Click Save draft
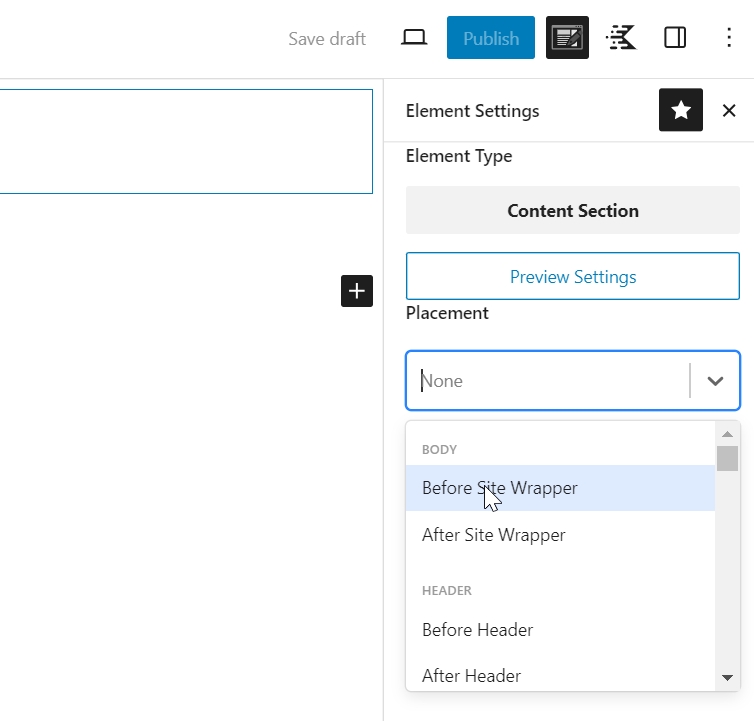Image resolution: width=754 pixels, height=721 pixels. pyautogui.click(x=327, y=39)
